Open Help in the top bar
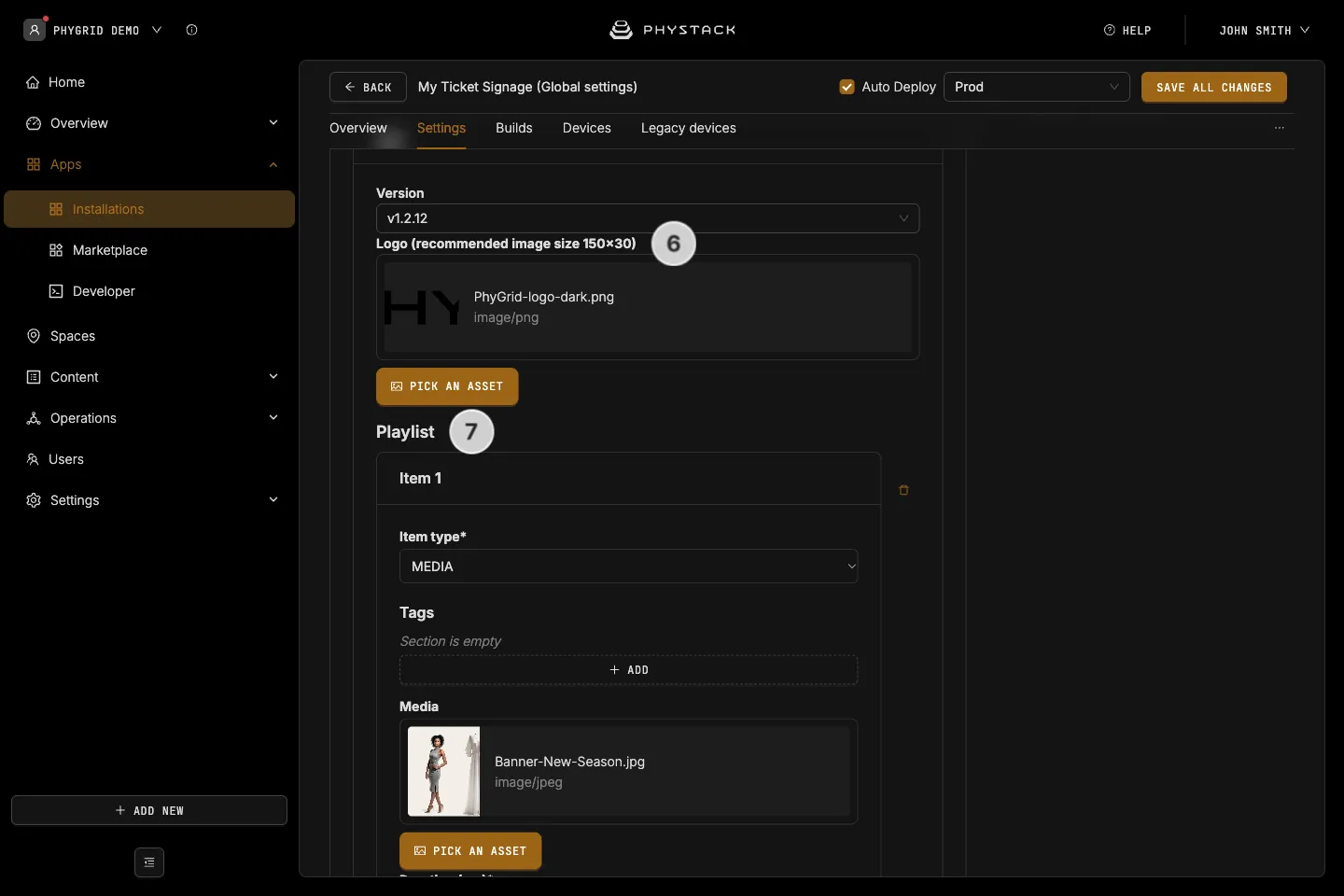Screen dimensions: 1344x896 1127,30
